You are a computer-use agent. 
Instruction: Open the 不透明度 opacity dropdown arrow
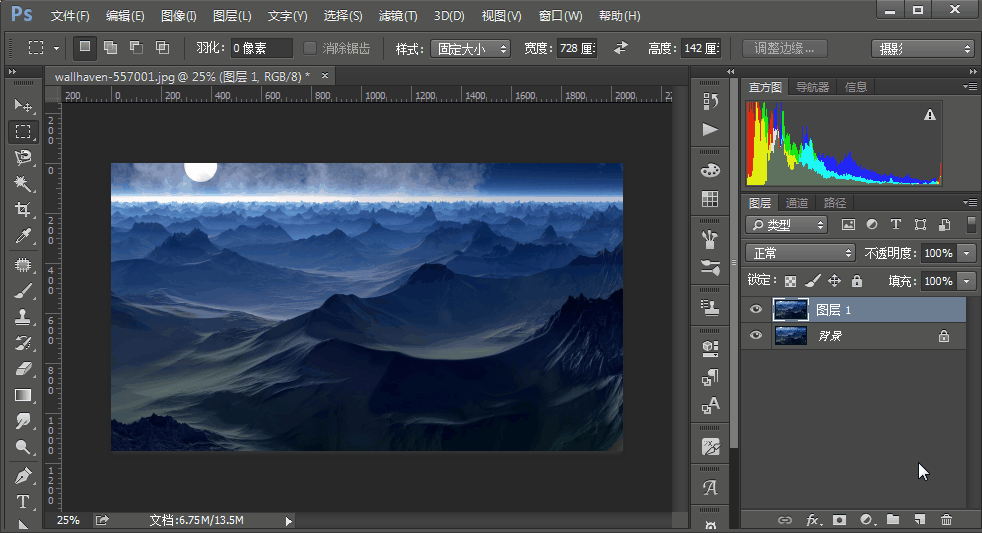pos(967,253)
